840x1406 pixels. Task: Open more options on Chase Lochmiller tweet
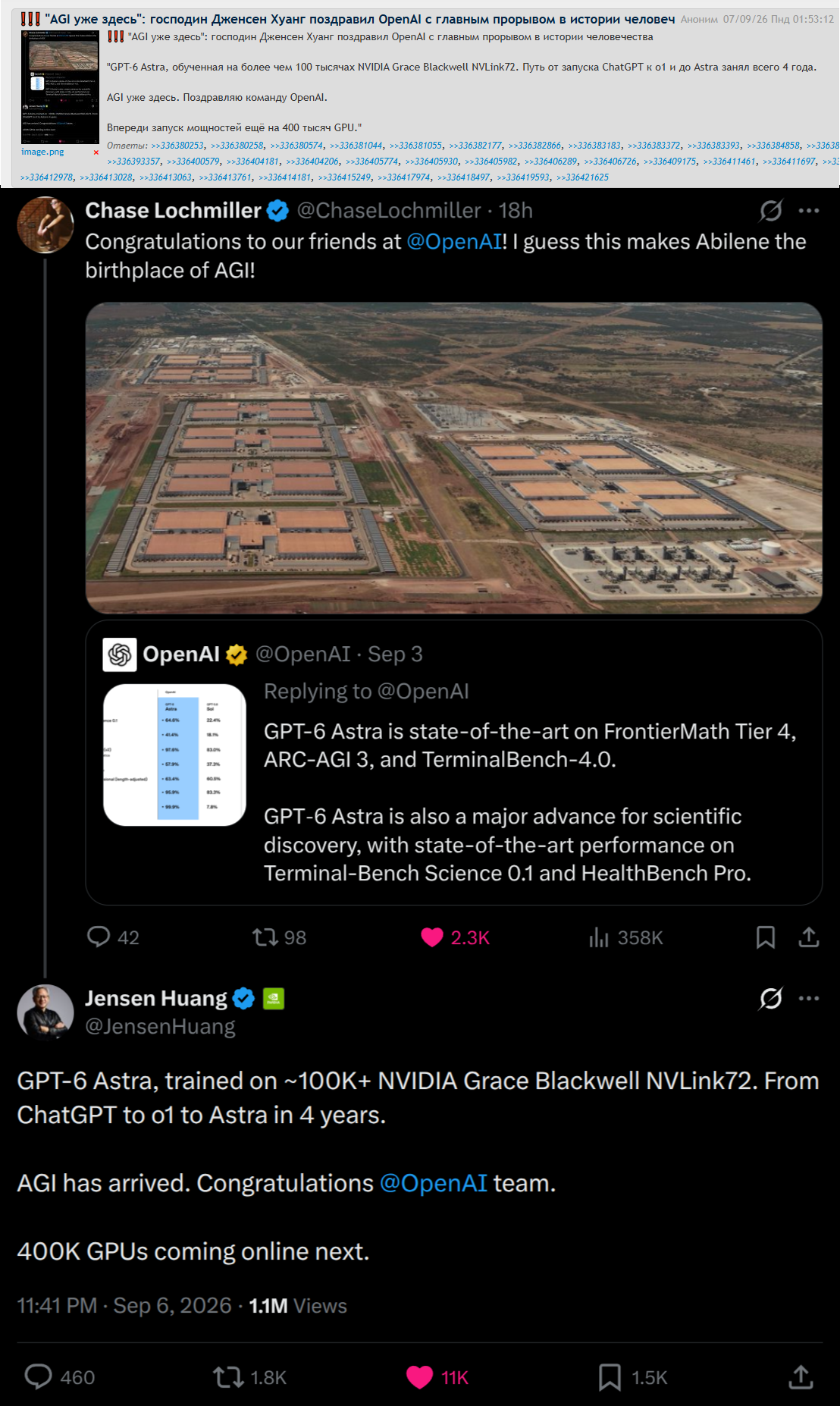coord(809,211)
